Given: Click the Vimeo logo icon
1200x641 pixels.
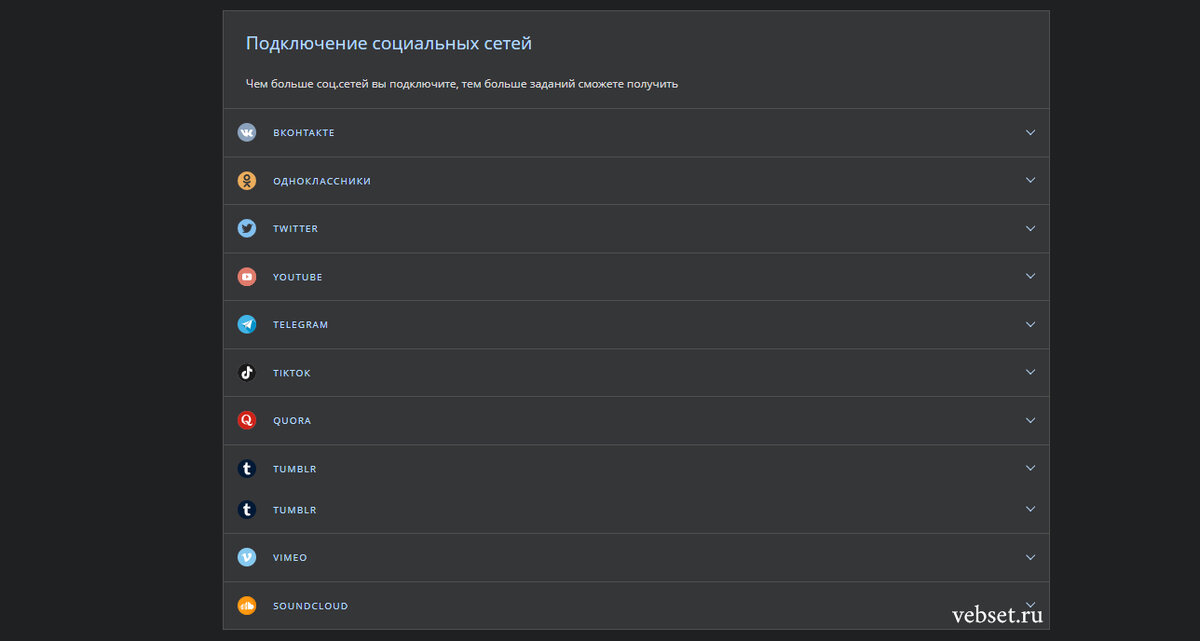Looking at the screenshot, I should [247, 557].
